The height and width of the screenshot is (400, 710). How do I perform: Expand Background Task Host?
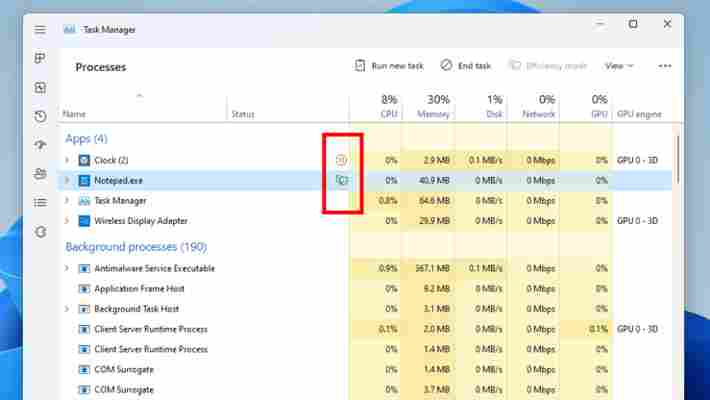tap(67, 309)
